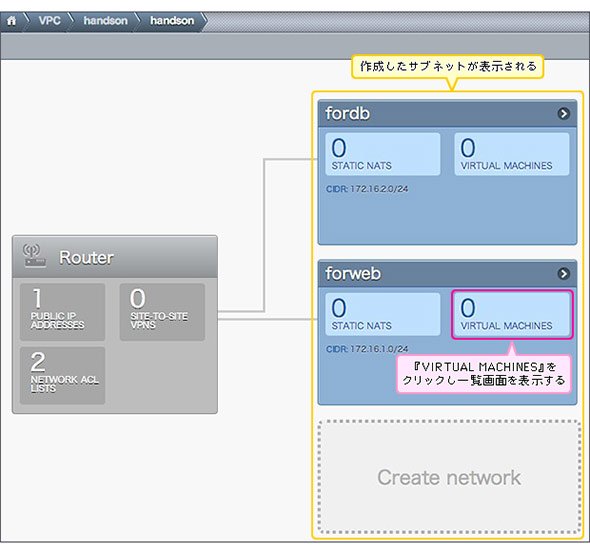Open Static NATs of forweb
The width and height of the screenshot is (590, 552).
[x=383, y=314]
